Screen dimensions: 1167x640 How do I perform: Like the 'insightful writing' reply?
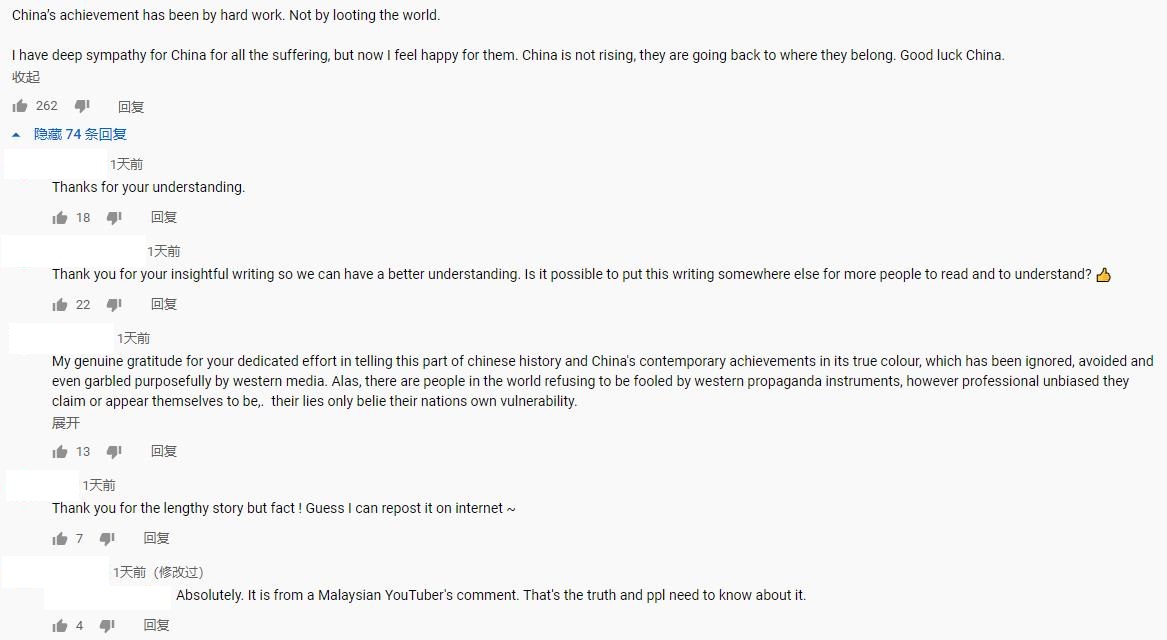click(60, 304)
